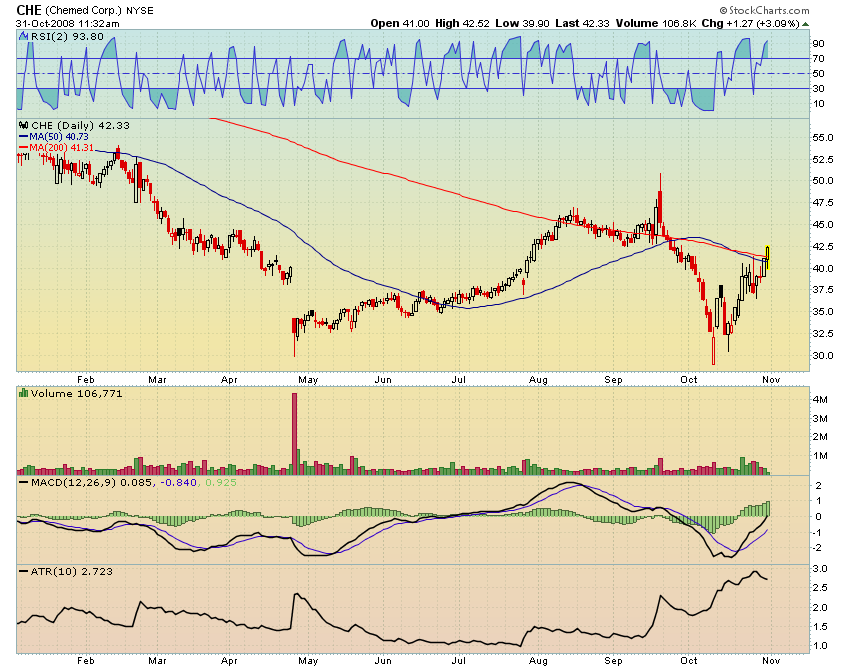Click the MACD(12,26,9) 0.085 label
This screenshot has width=850, height=668.
click(x=92, y=482)
